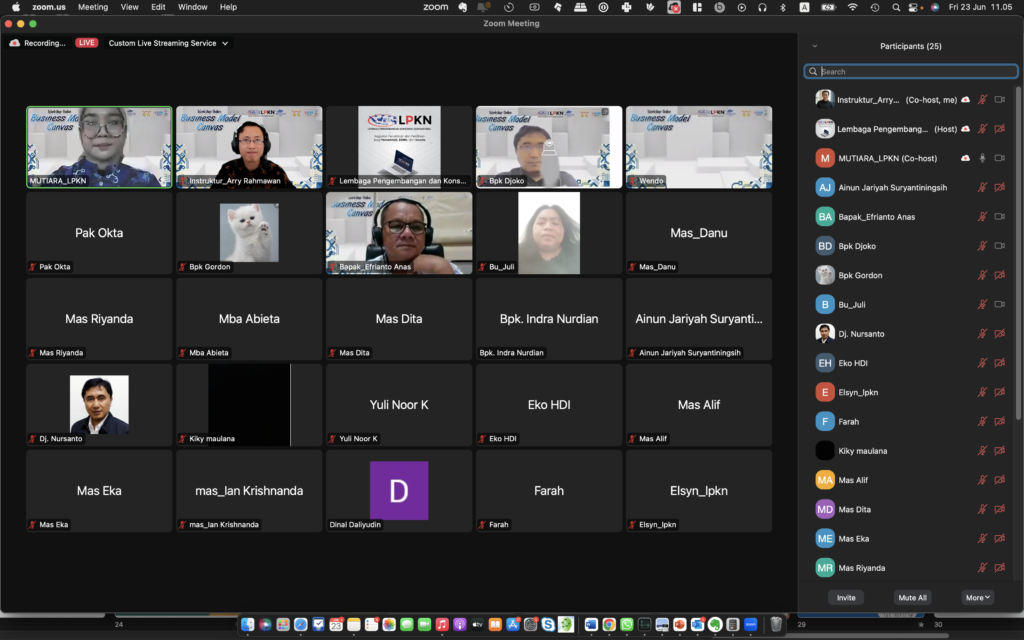Click the muted mic icon for Kiky maulana
The width and height of the screenshot is (1024, 640).
tap(982, 451)
